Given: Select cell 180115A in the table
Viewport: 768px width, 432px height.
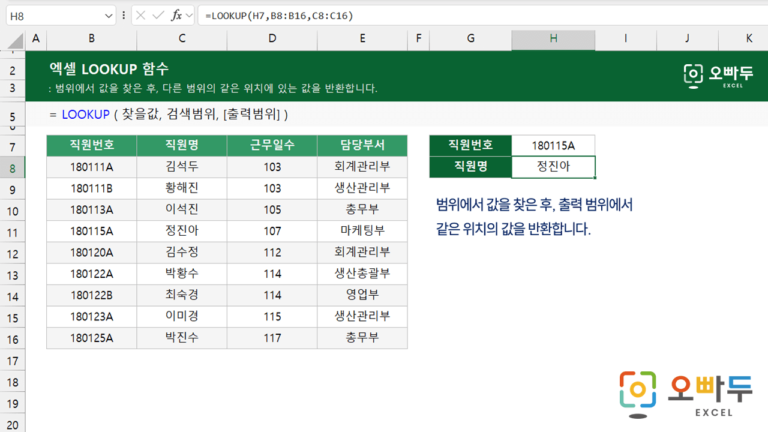Looking at the screenshot, I should coord(92,231).
